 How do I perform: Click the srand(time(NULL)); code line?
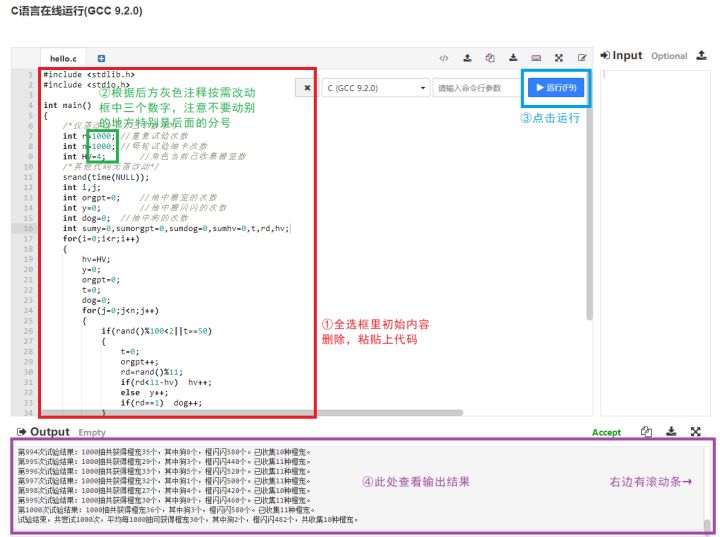tap(106, 177)
